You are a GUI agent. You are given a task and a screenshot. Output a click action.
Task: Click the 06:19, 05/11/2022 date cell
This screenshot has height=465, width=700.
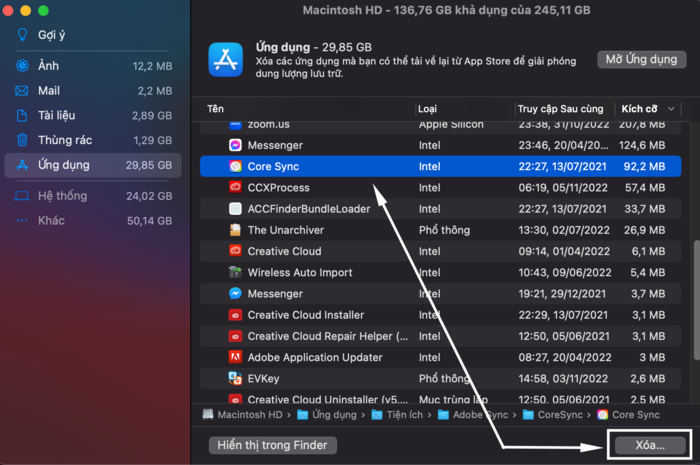pos(563,187)
